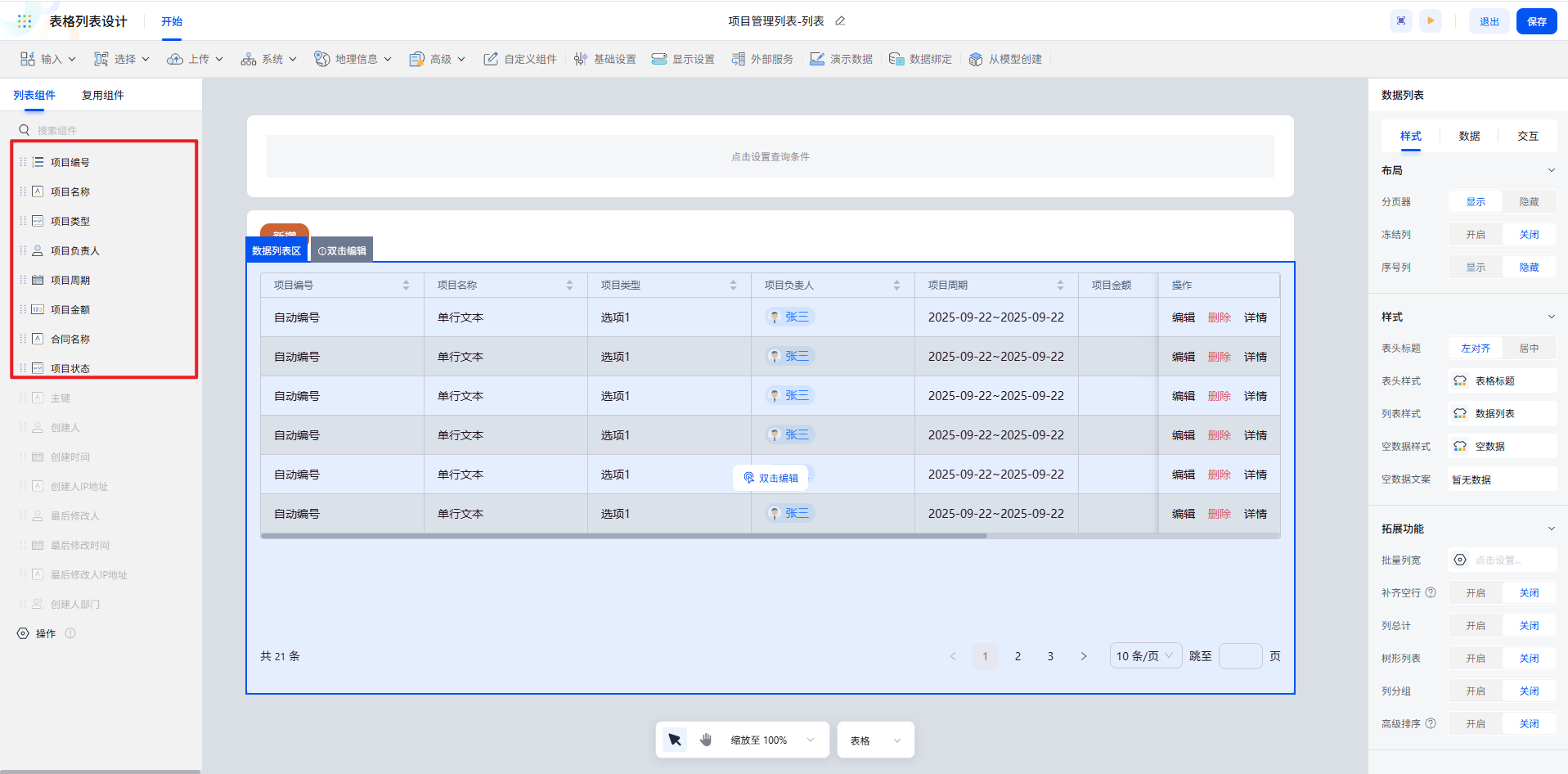Viewport: 1568px width, 774px height.
Task: Switch to the 数据 tab
Action: coord(1469,137)
